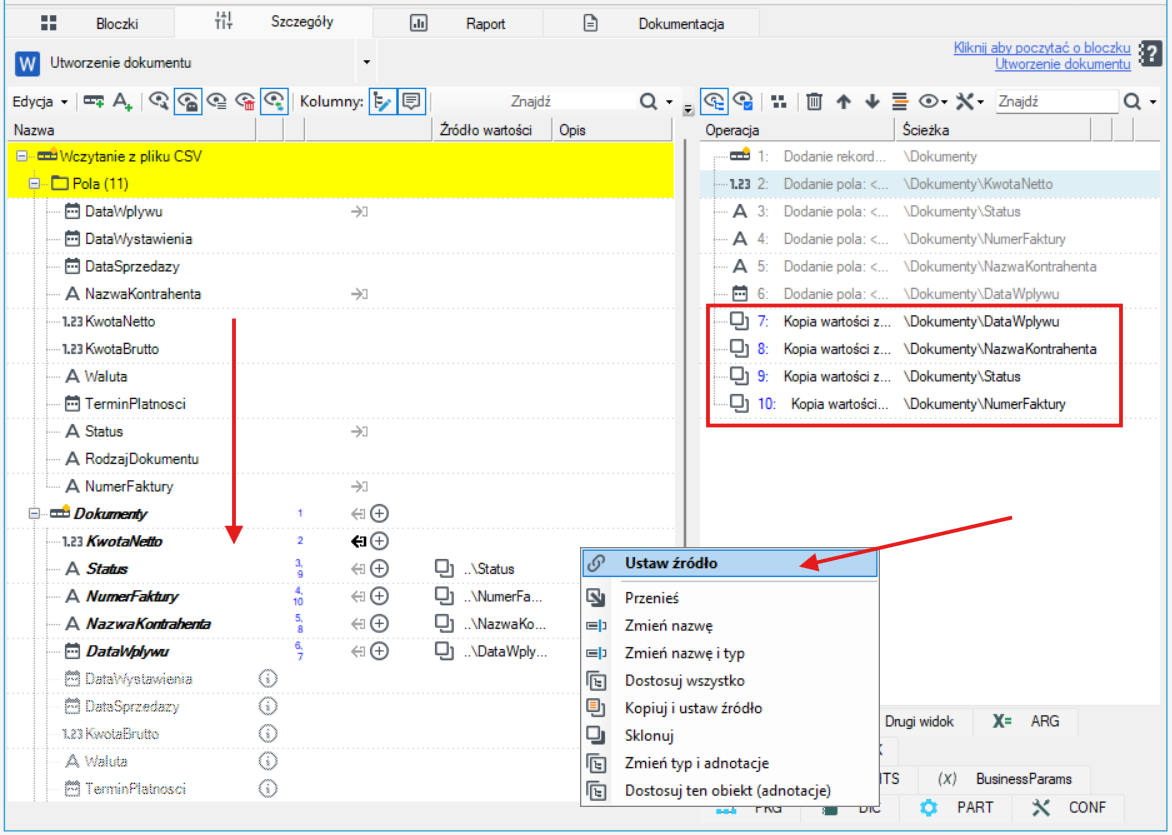Click the plus circle on the Dokumenty row
1172x835 pixels.
(380, 514)
